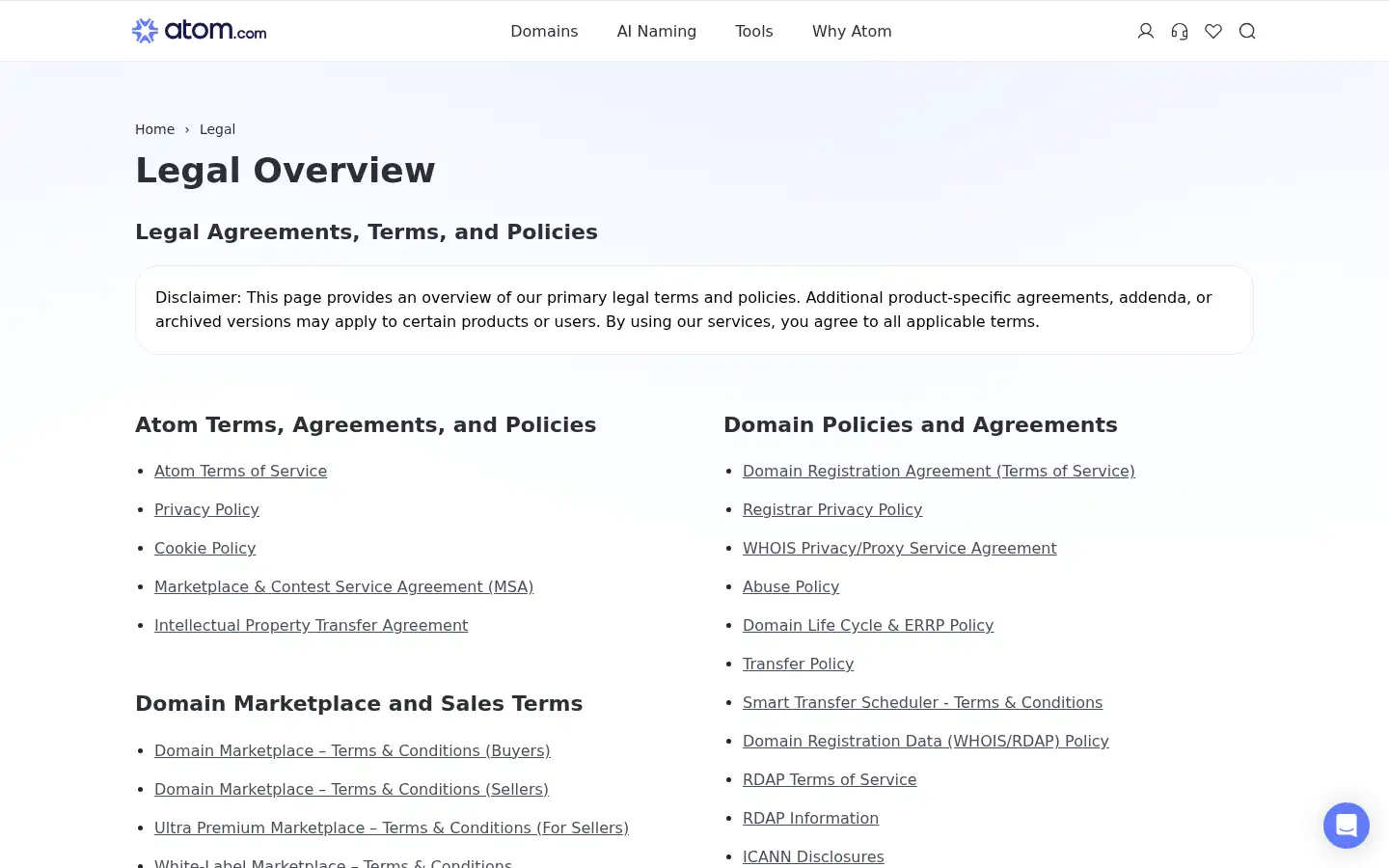This screenshot has height=868, width=1389.
Task: Click Legal Agreements, Terms, and Policies heading
Action: point(367,231)
